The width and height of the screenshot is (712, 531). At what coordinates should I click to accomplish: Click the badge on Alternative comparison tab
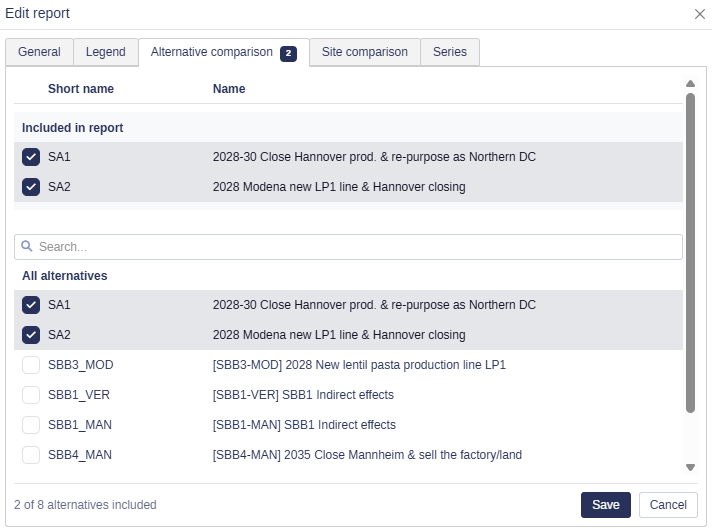click(x=288, y=53)
